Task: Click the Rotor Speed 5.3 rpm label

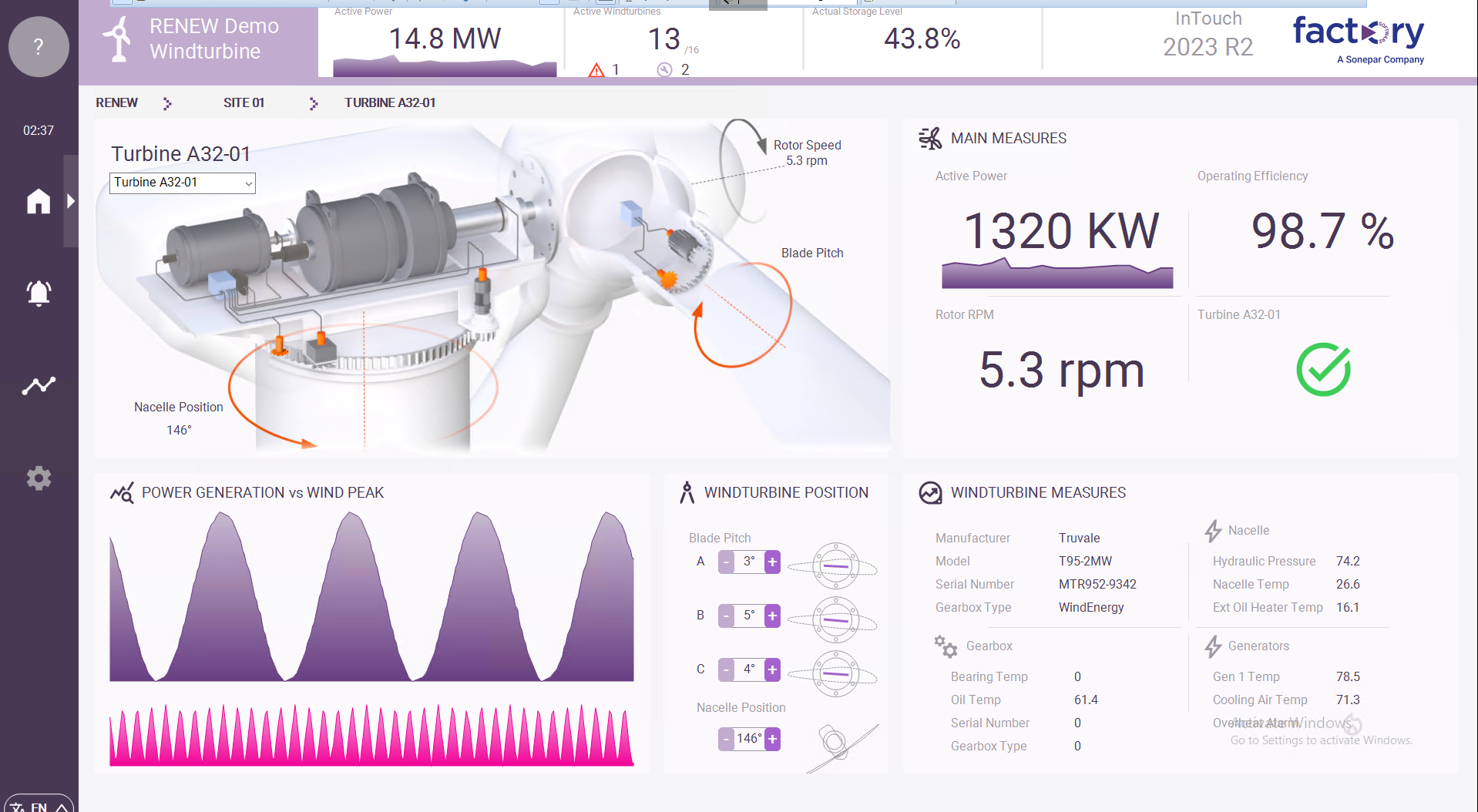Action: 807,153
